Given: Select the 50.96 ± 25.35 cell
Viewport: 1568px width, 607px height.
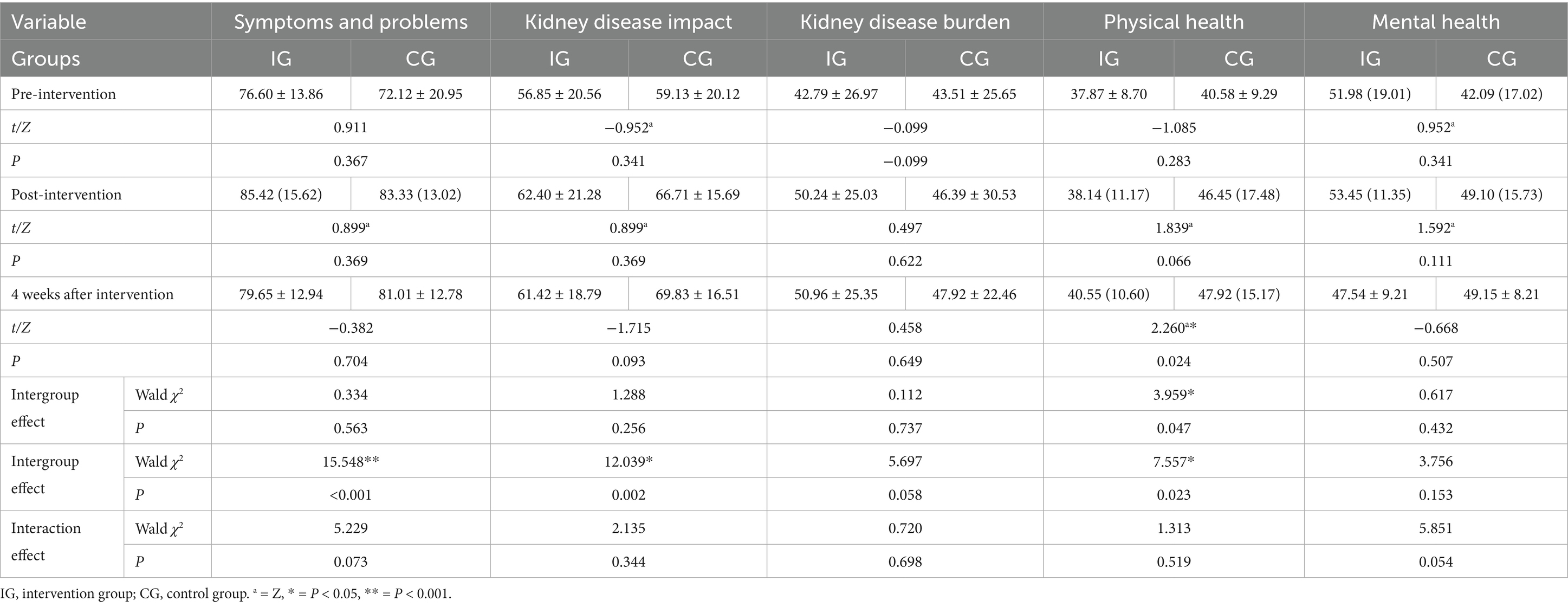Looking at the screenshot, I should 835,295.
